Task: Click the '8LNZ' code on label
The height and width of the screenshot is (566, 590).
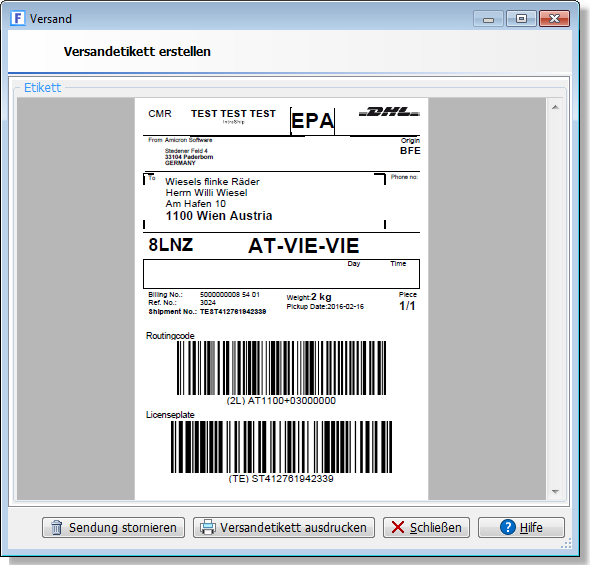Action: pyautogui.click(x=170, y=245)
